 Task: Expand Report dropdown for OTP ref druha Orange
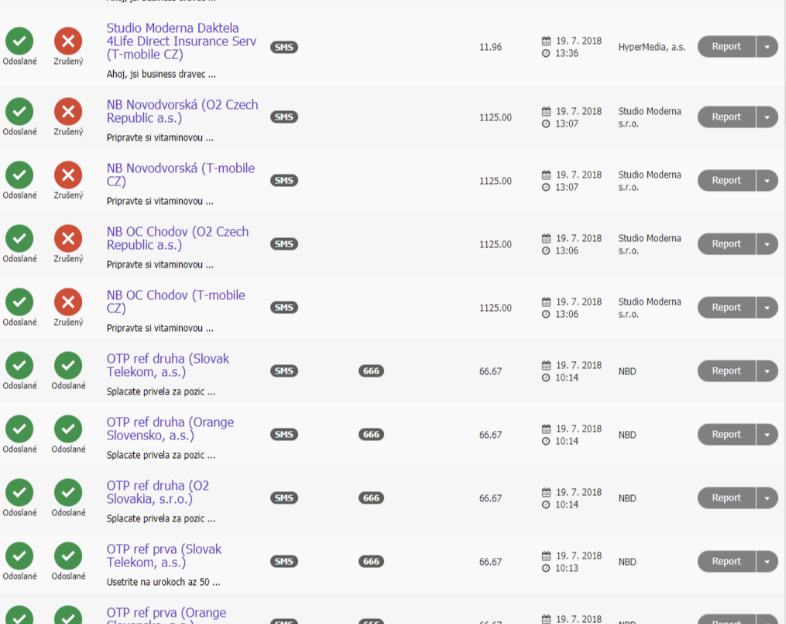pyautogui.click(x=767, y=435)
